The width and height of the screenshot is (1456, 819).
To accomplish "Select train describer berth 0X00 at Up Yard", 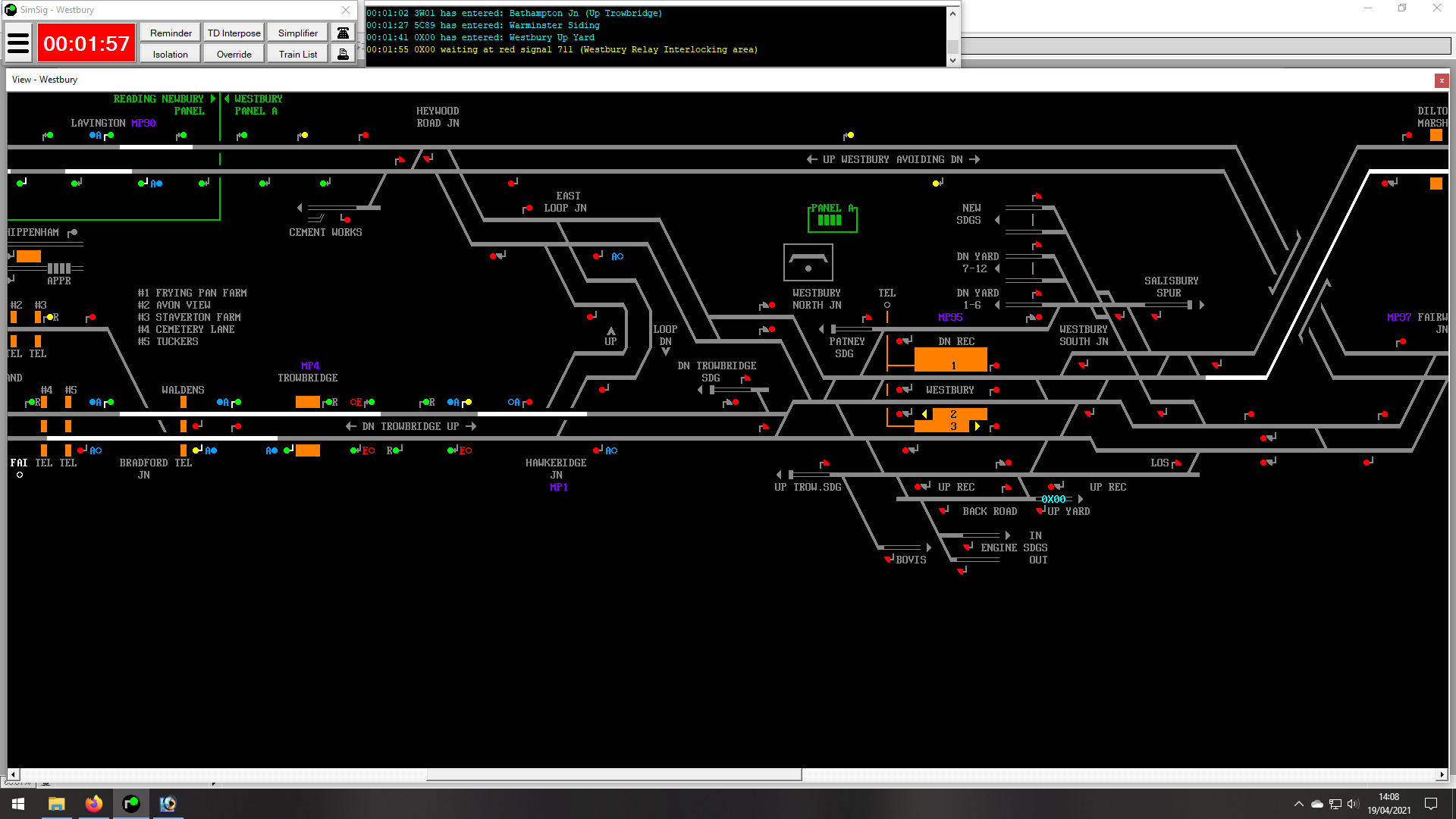I will point(1054,499).
